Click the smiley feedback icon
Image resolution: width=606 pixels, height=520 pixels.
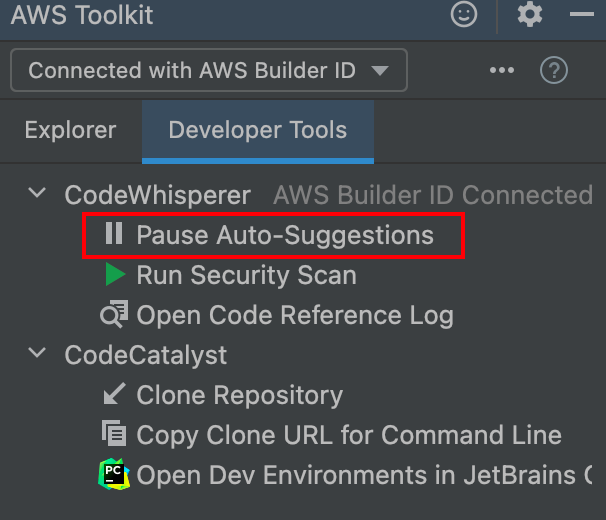464,15
